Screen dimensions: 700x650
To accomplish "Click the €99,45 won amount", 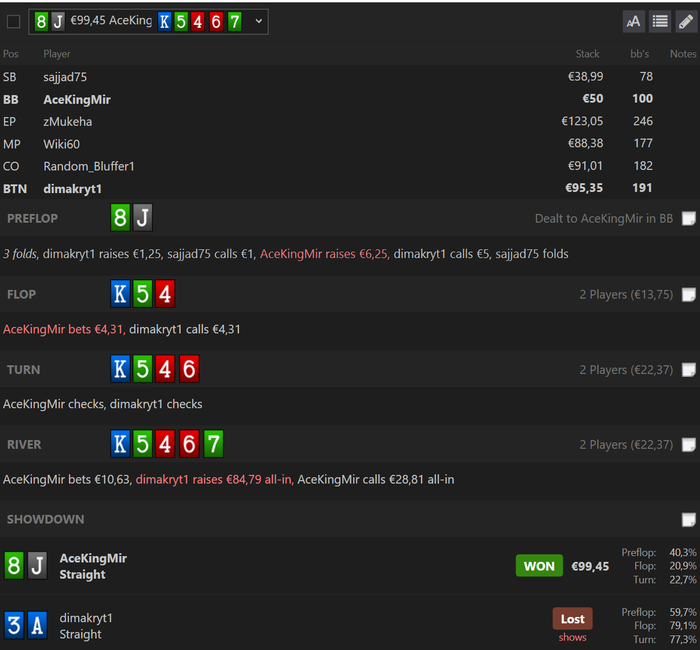I will coord(590,566).
